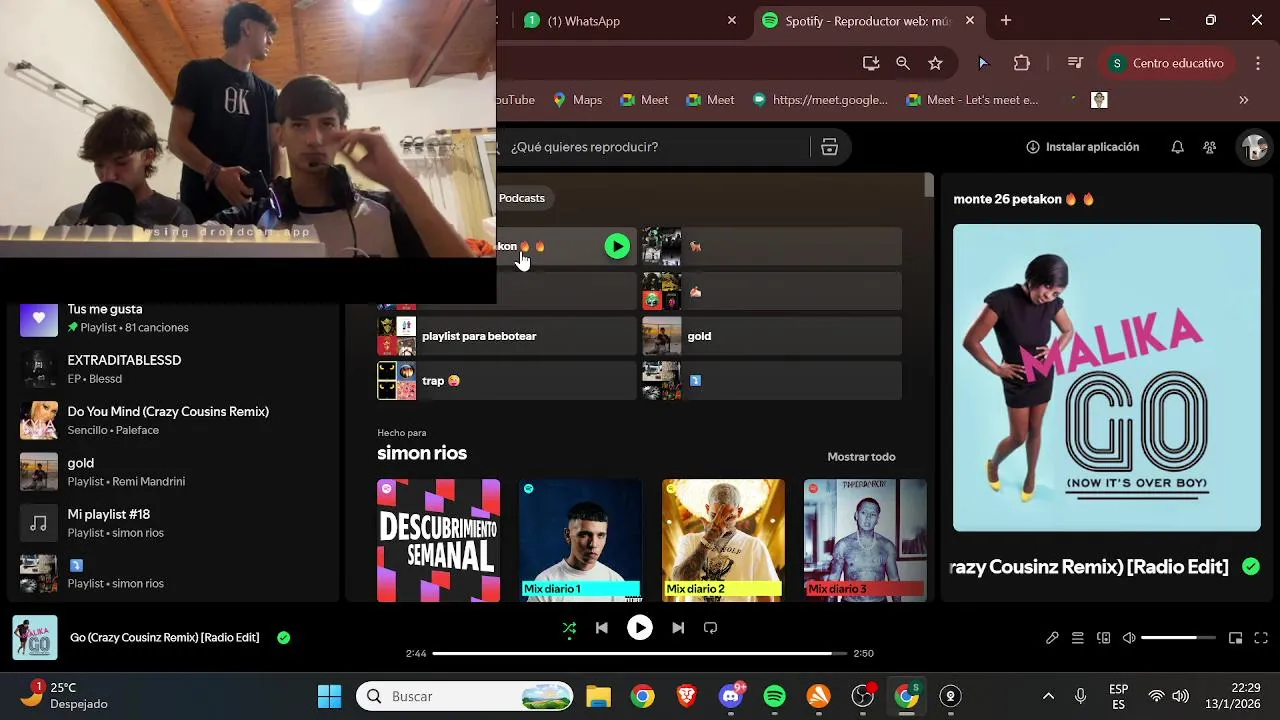This screenshot has height=720, width=1280.
Task: Open Spotify app from taskbar
Action: 775,696
